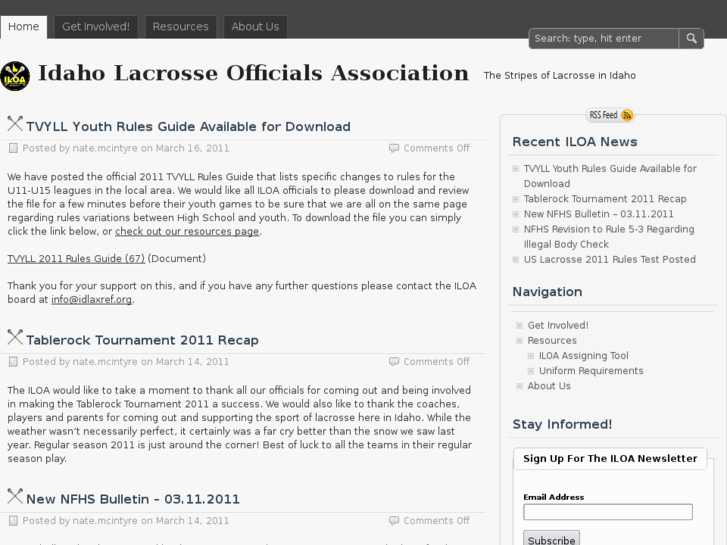Open NFHS Revision to Rule 5-3 link

[x=609, y=237]
